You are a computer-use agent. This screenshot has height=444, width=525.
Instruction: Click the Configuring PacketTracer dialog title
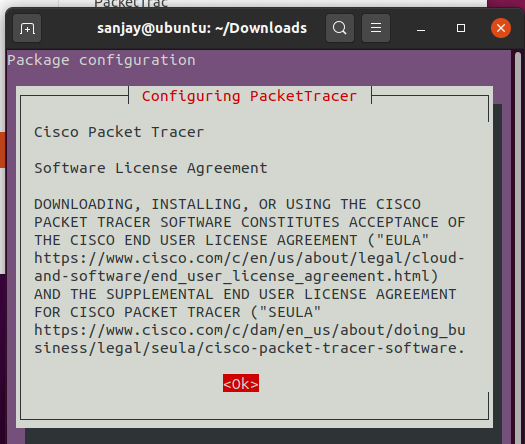(x=249, y=96)
